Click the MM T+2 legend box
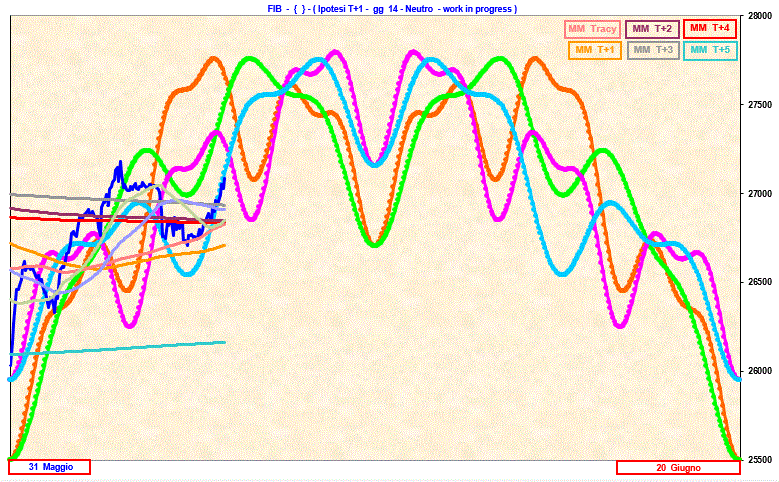Image resolution: width=779 pixels, height=482 pixels. (x=652, y=29)
